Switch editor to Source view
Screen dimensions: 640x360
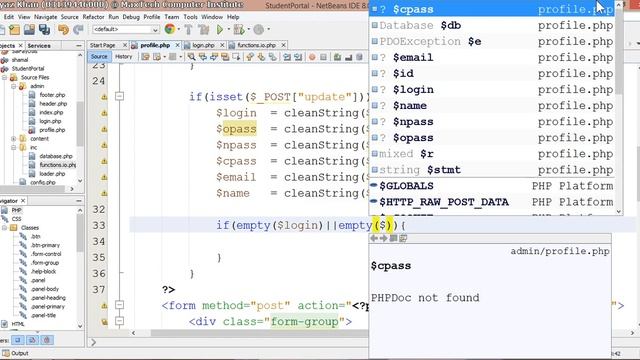click(99, 57)
